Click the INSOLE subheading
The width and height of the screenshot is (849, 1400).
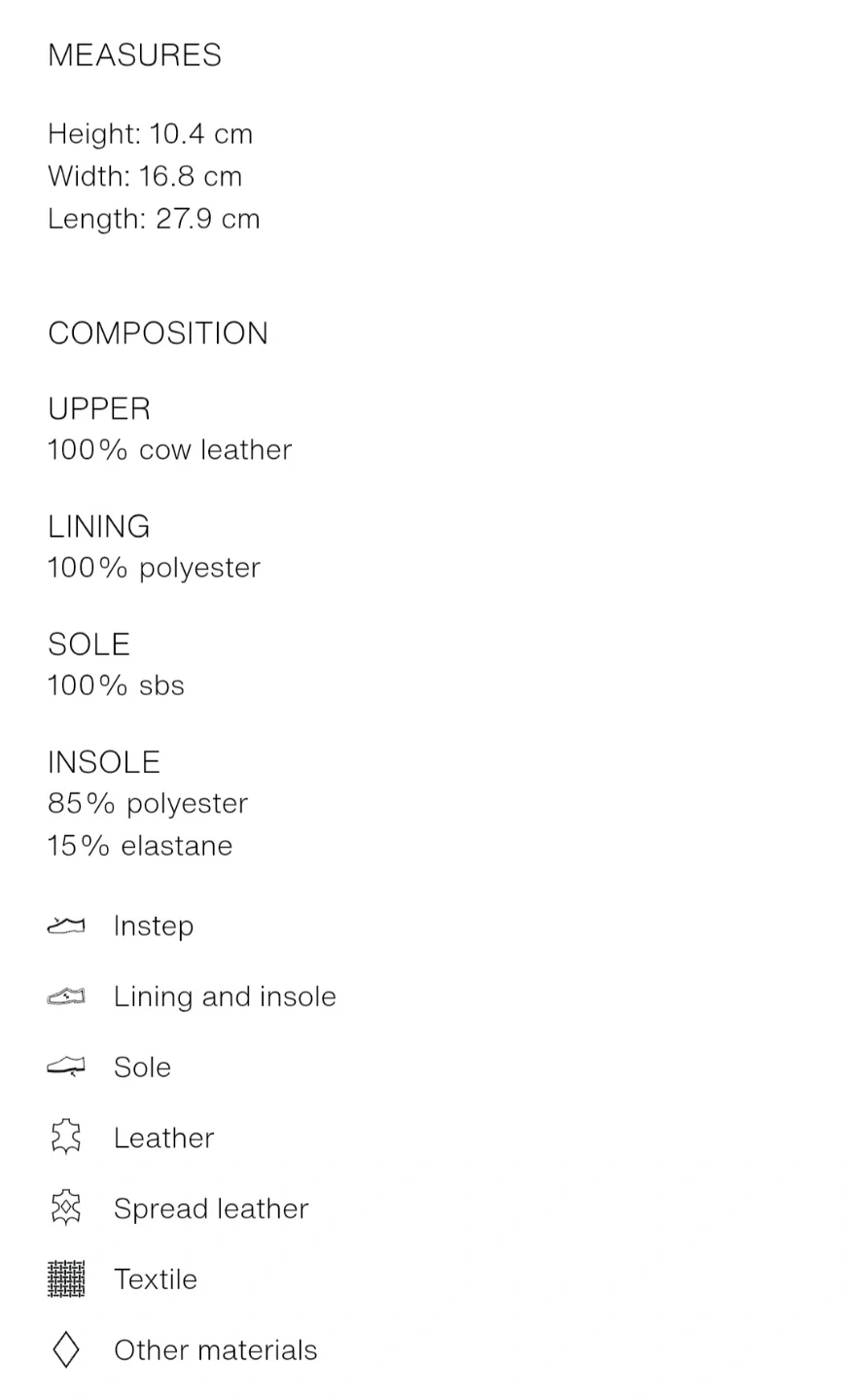point(103,762)
